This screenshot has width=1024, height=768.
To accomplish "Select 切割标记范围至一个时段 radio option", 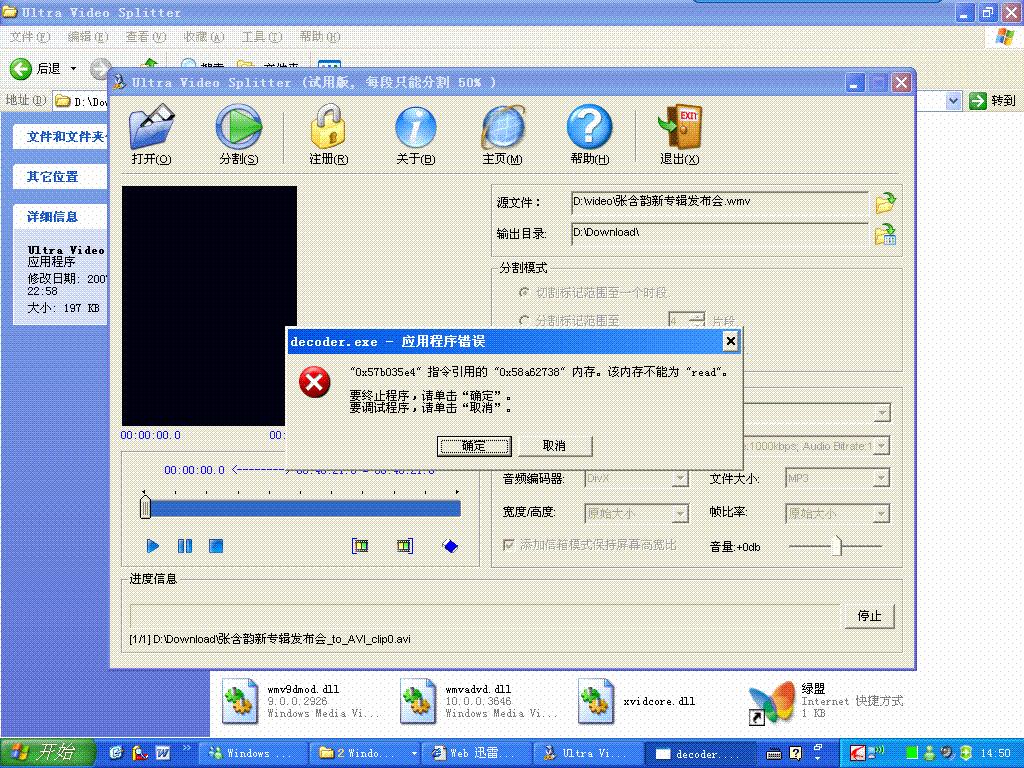I will point(523,293).
